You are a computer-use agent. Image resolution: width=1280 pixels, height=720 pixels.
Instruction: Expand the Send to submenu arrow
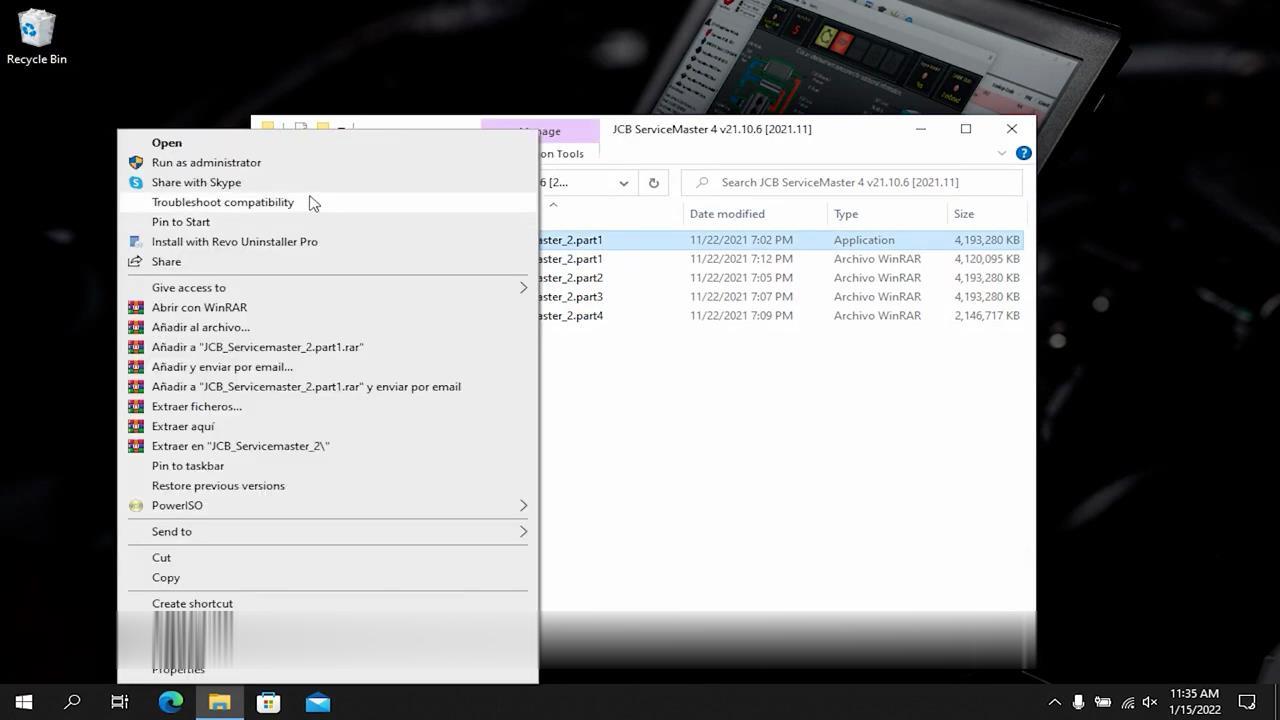523,531
